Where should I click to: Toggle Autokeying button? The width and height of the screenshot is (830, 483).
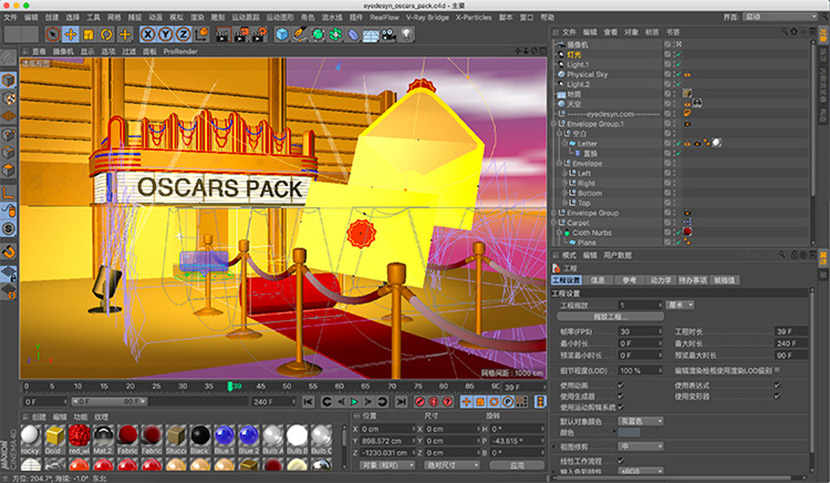pos(434,402)
